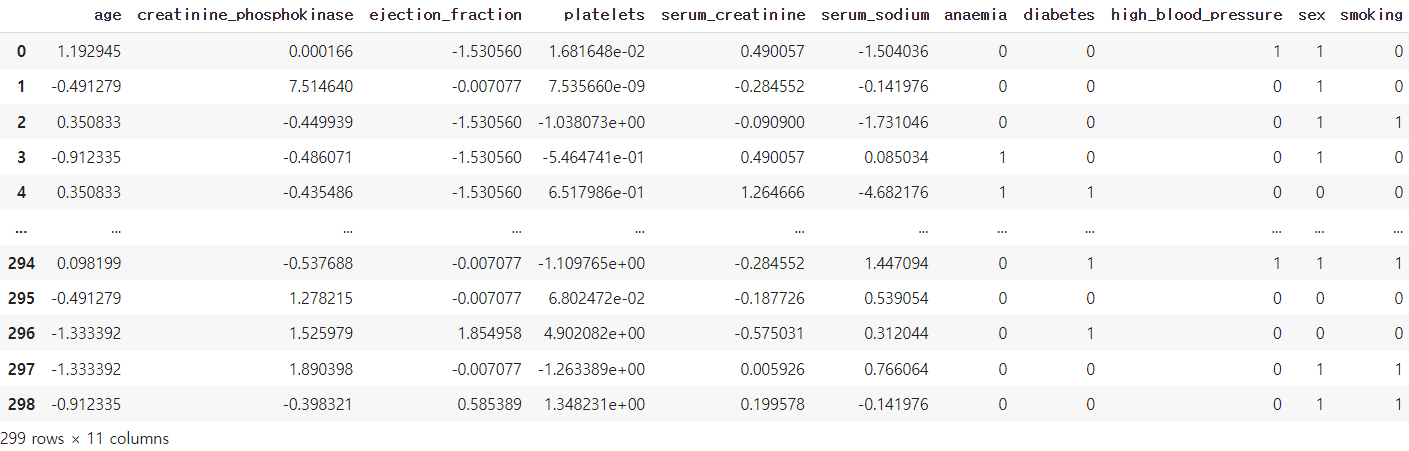This screenshot has width=1409, height=451.
Task: Click the 299 rows × 11 columns summary
Action: (85, 438)
